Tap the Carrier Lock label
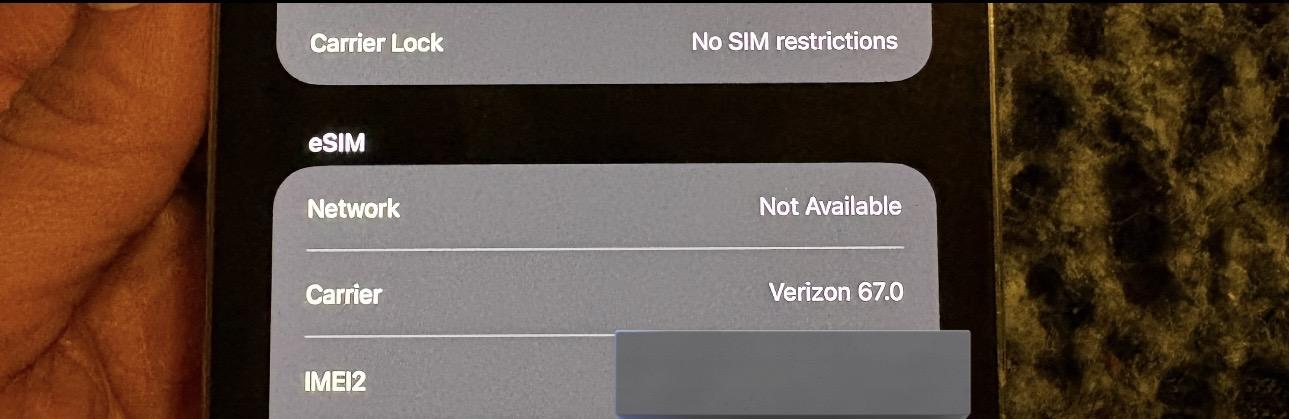This screenshot has height=419, width=1289. [376, 44]
